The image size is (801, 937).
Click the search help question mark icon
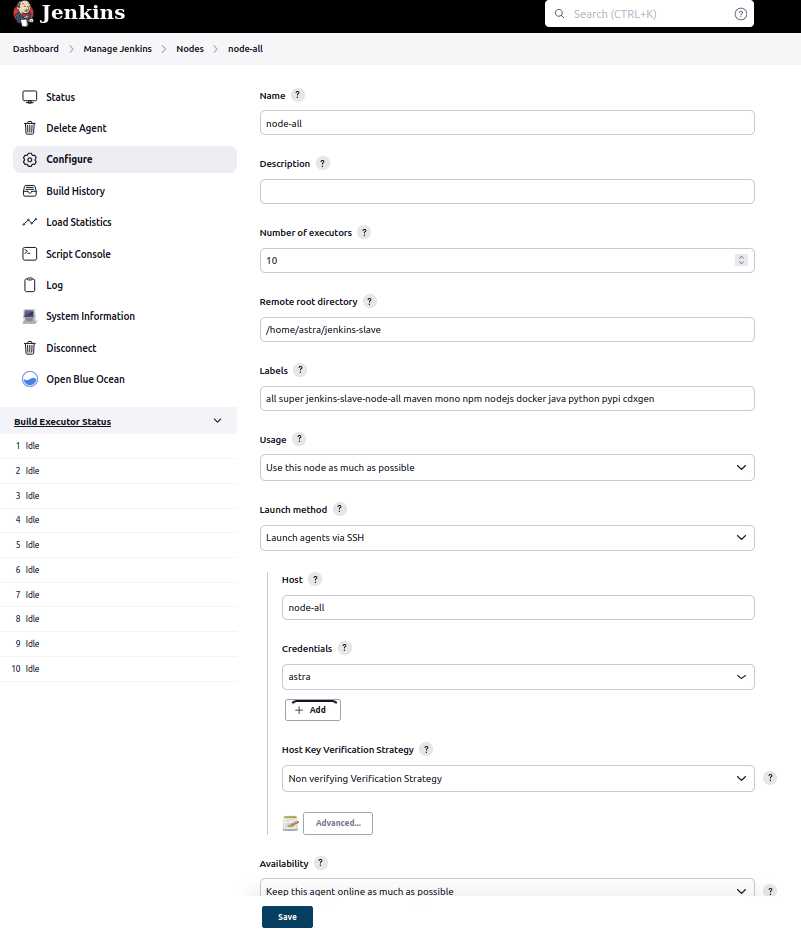click(740, 14)
